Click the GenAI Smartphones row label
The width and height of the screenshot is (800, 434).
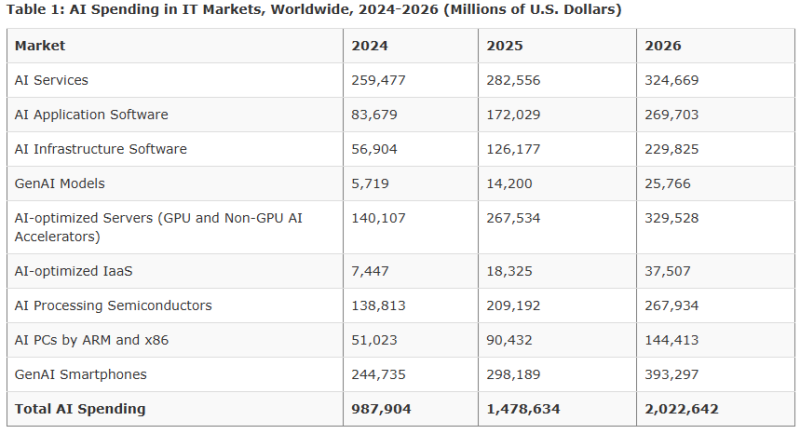coord(81,375)
